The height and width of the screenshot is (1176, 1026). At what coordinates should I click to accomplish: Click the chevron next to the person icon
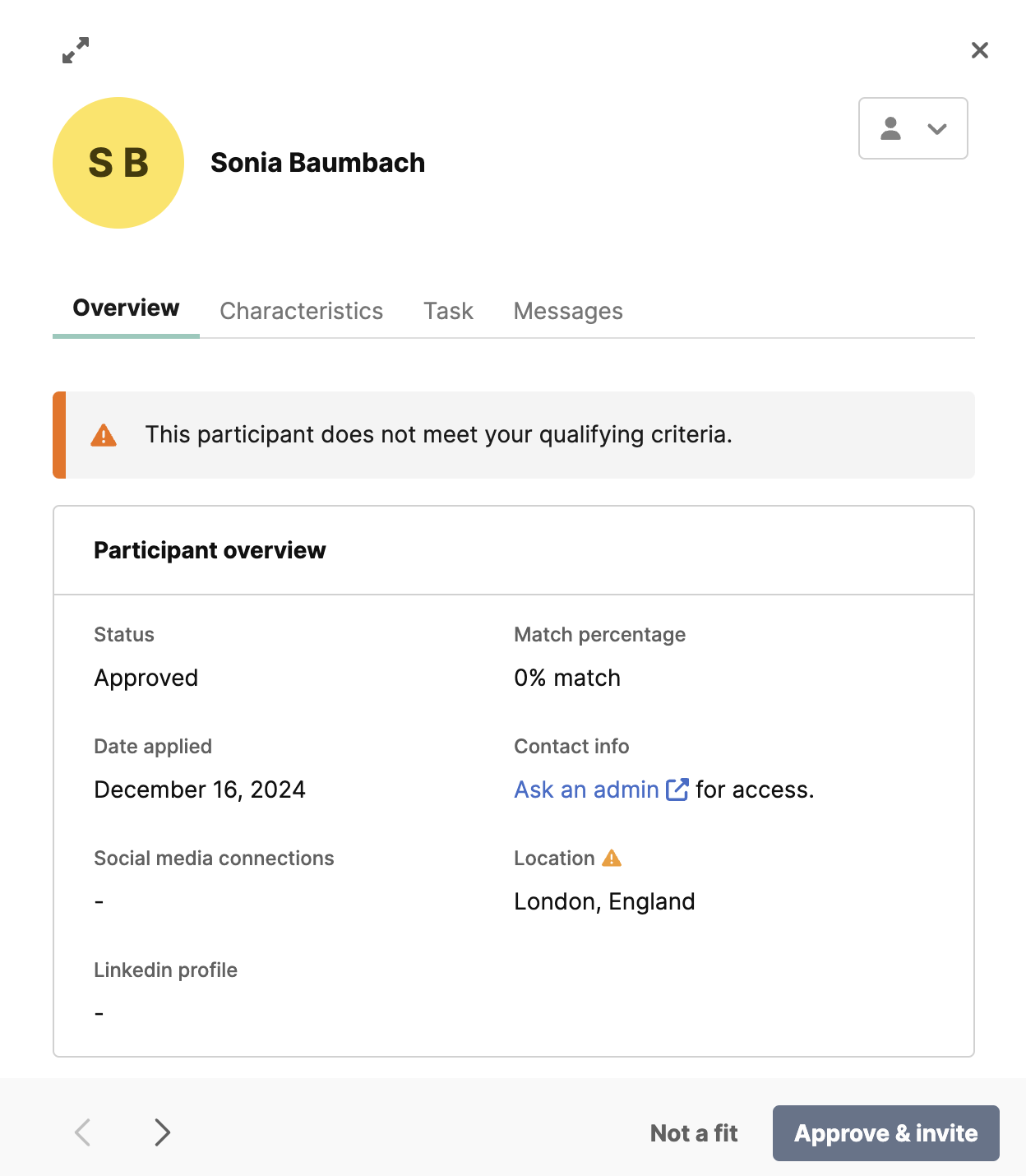[x=937, y=129]
